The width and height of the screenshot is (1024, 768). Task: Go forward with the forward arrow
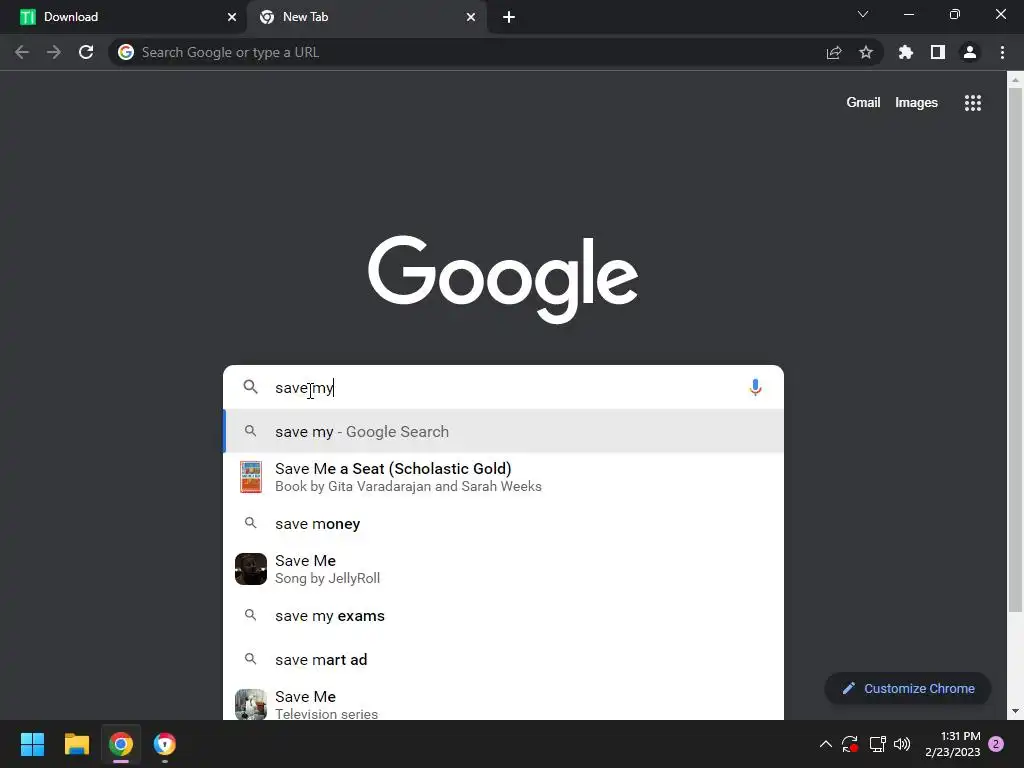coord(54,52)
